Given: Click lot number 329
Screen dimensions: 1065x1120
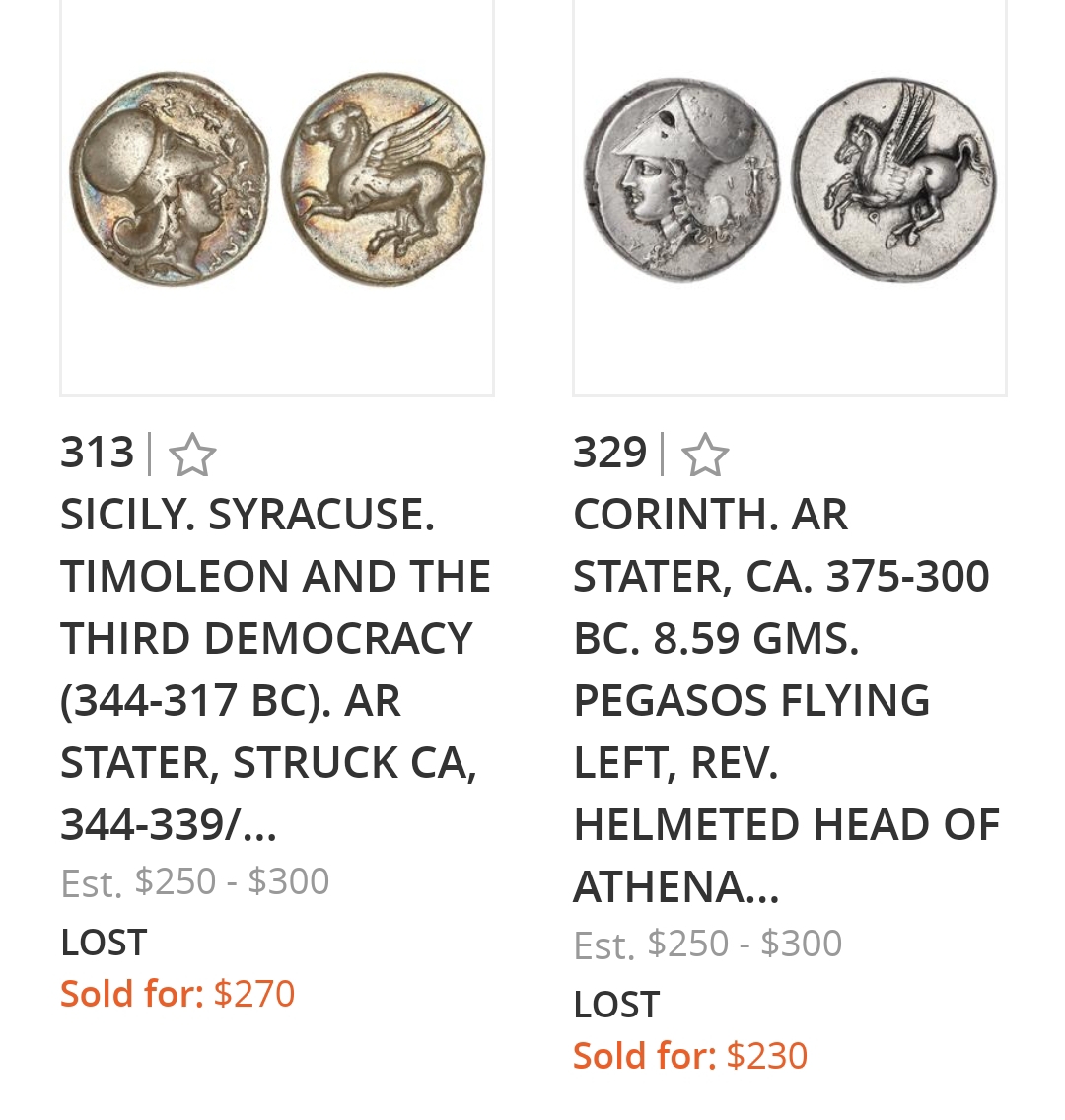Looking at the screenshot, I should click(609, 454).
